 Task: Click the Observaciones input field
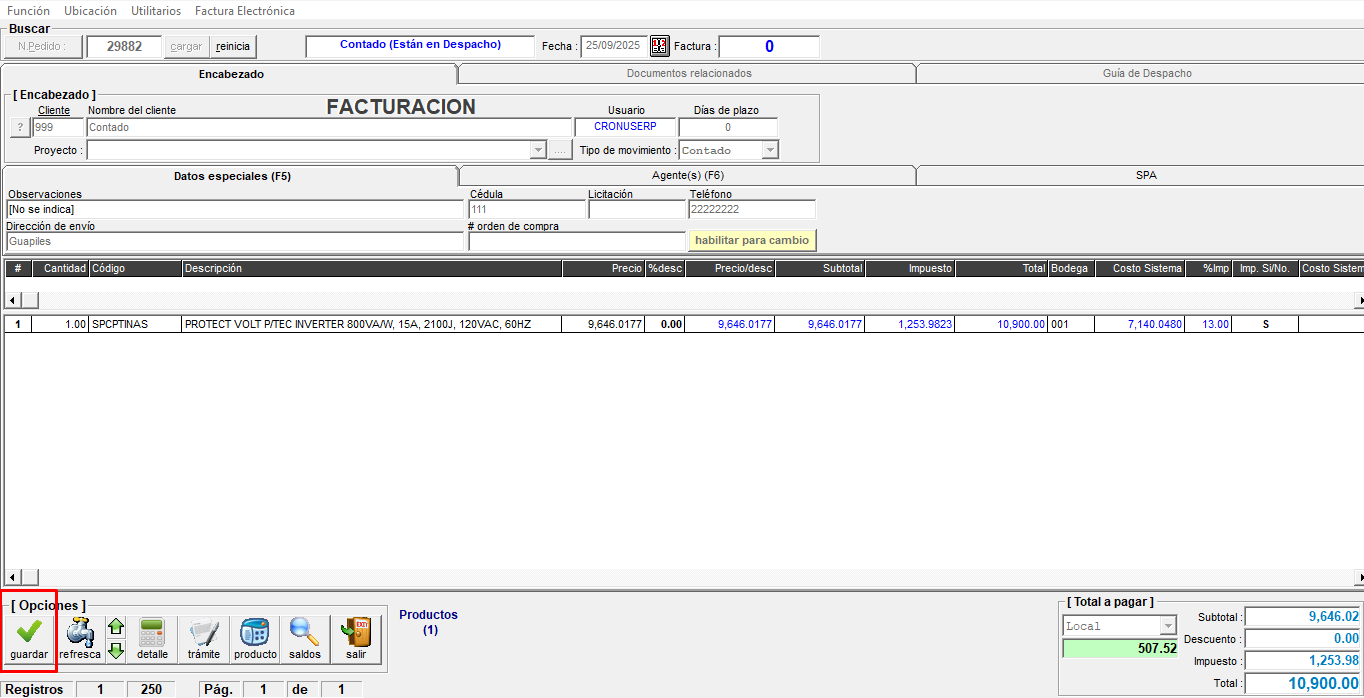point(233,209)
